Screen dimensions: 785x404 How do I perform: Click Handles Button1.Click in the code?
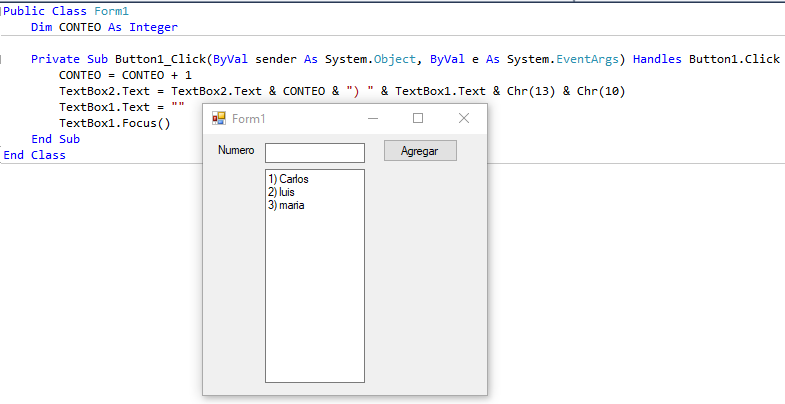[706, 59]
